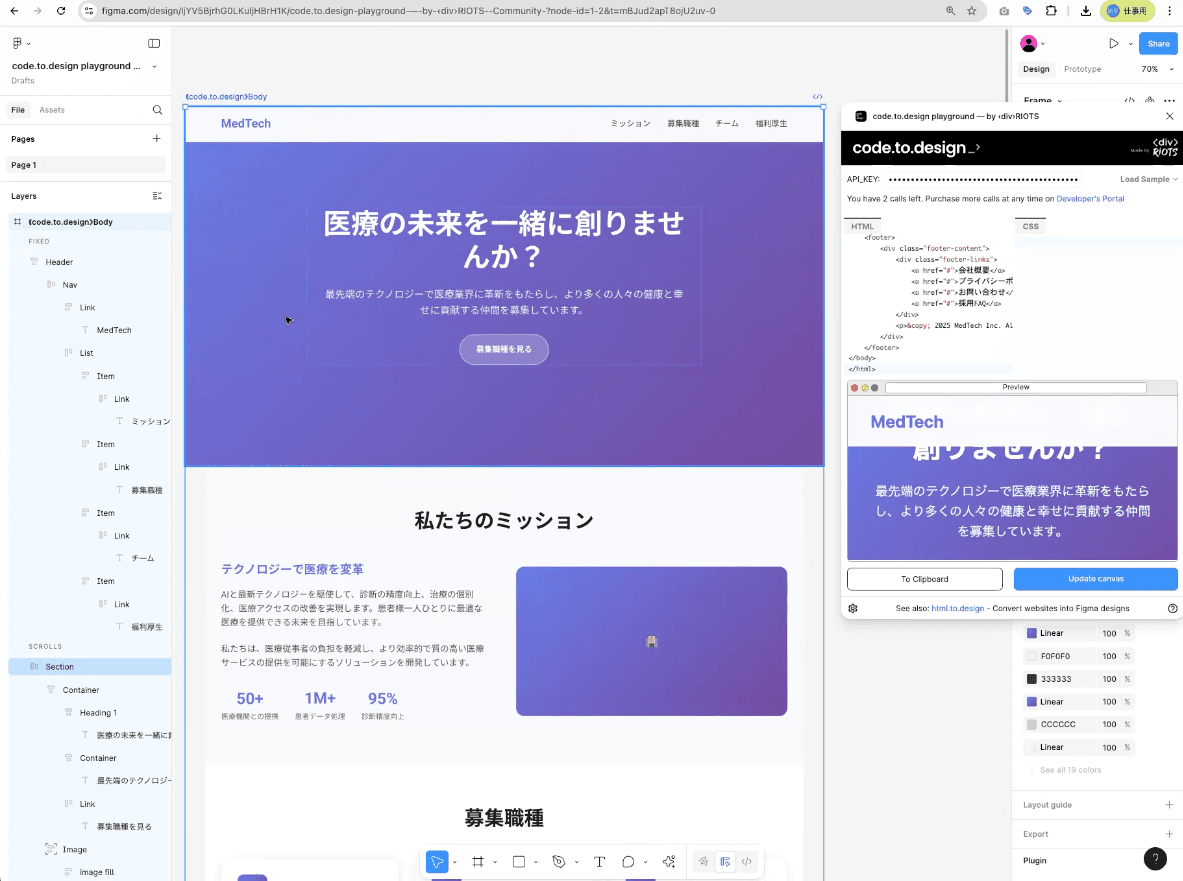Switch to Dev Mode toggle
This screenshot has width=1183, height=881.
[x=746, y=862]
